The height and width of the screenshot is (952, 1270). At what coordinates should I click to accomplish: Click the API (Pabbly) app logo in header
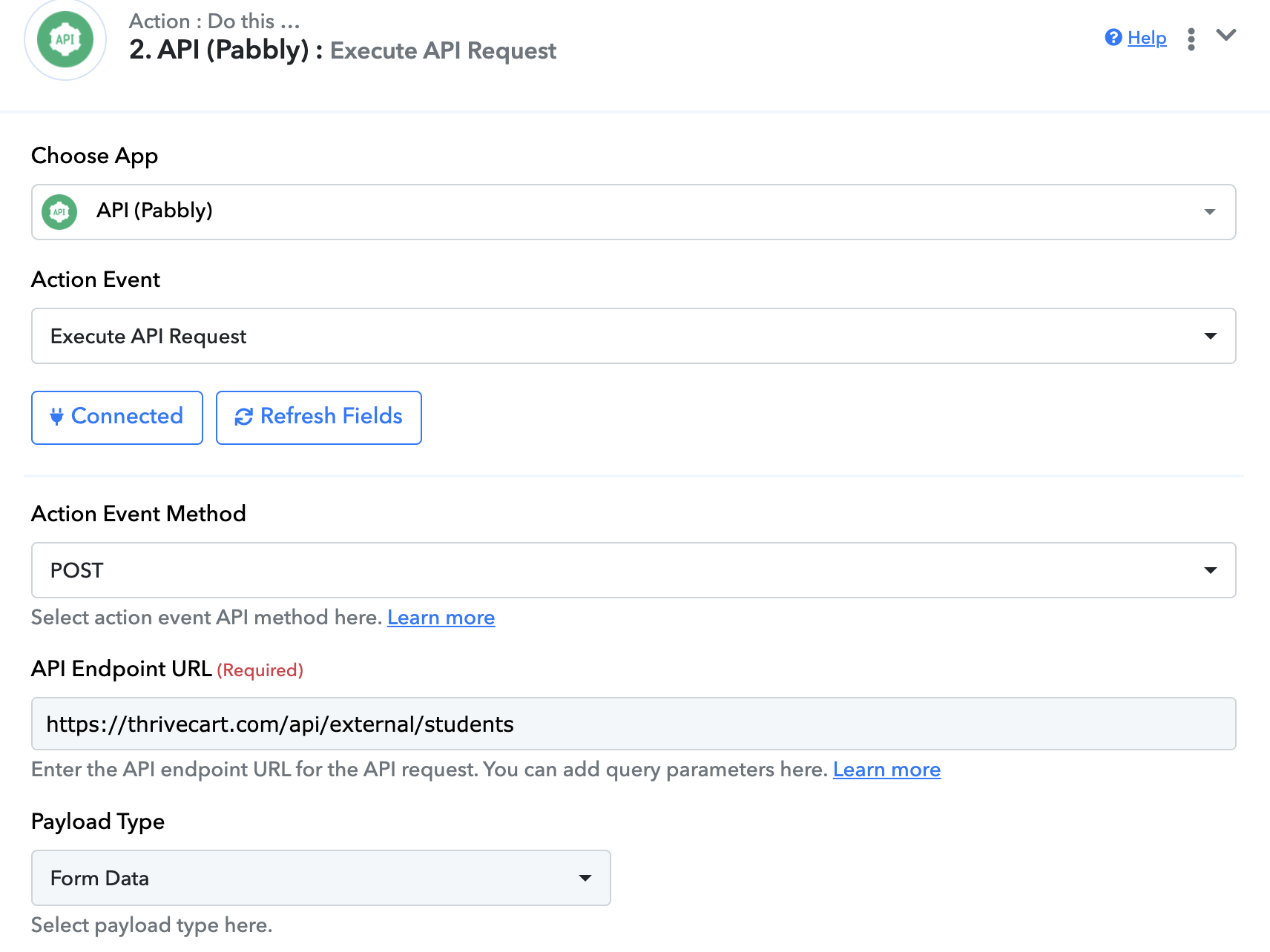tap(65, 39)
